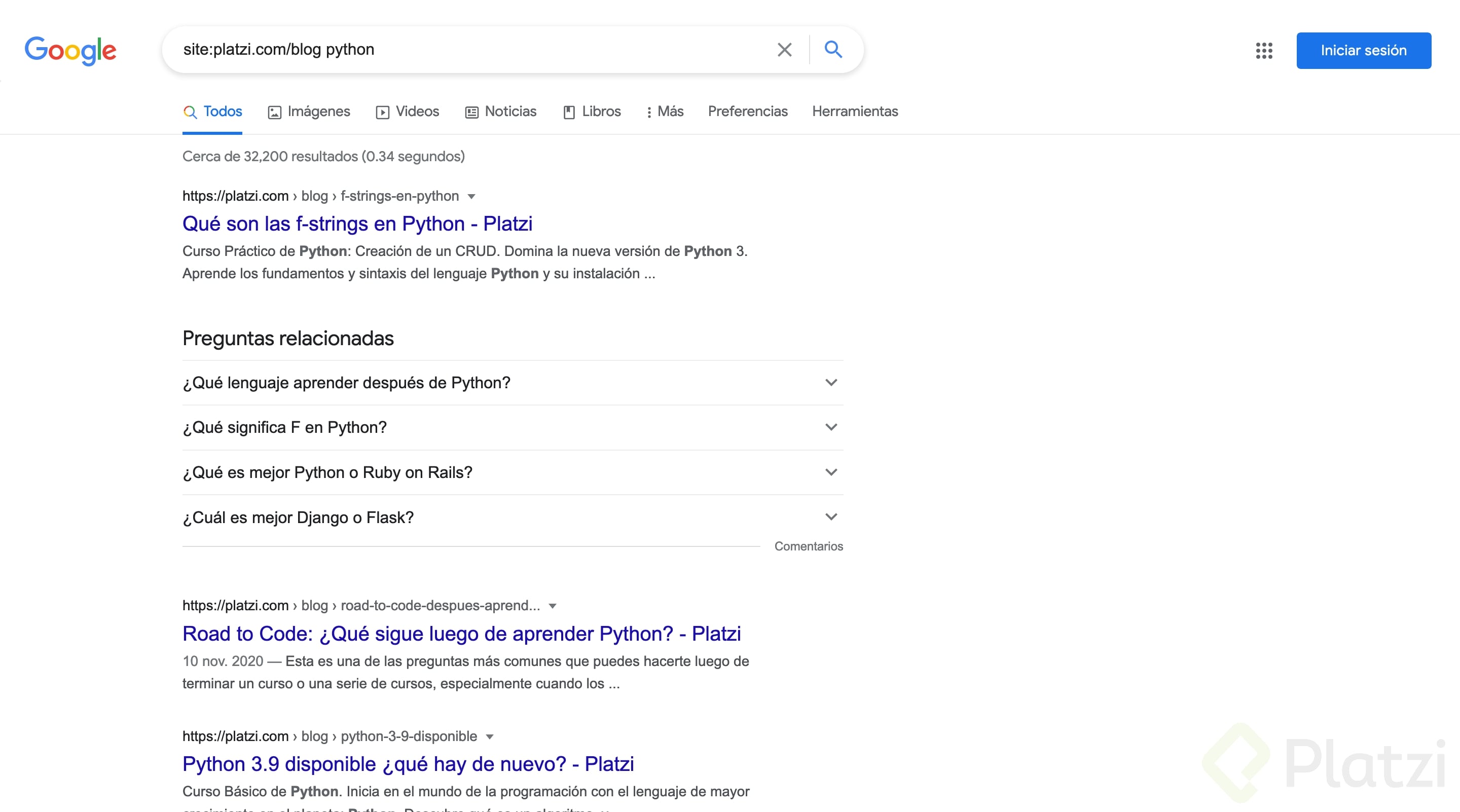Click the Libros book icon
This screenshot has width=1460, height=812.
[x=570, y=112]
